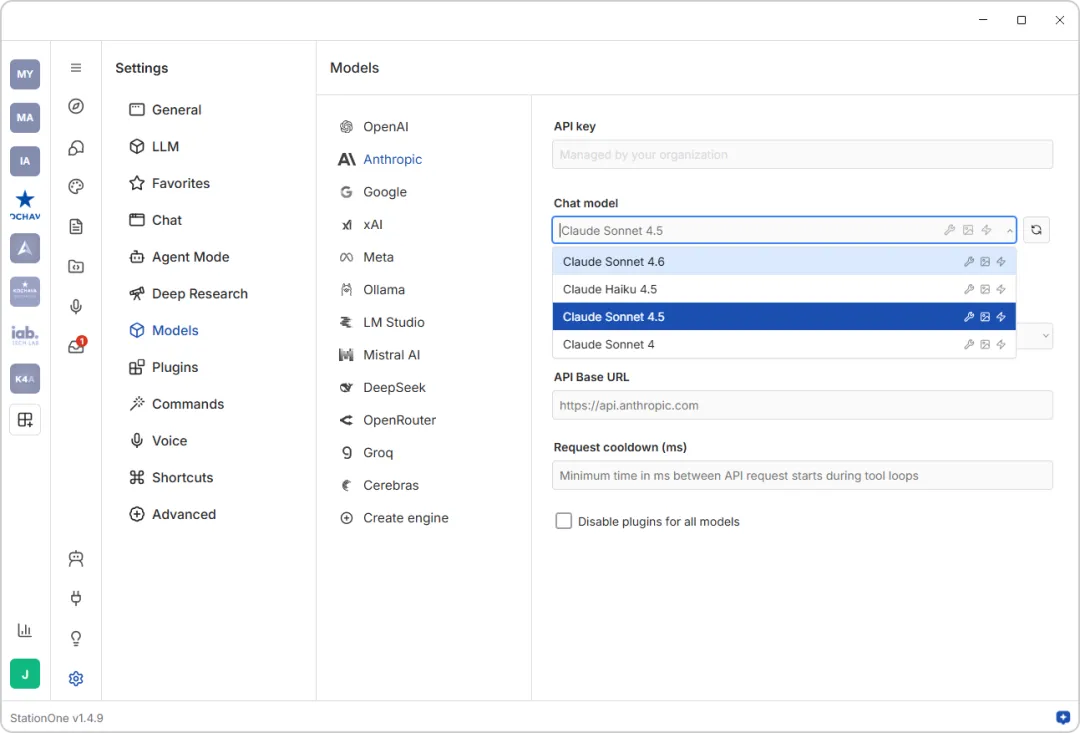Toggle the hamburger sidebar menu
The image size is (1080, 733).
tap(76, 68)
